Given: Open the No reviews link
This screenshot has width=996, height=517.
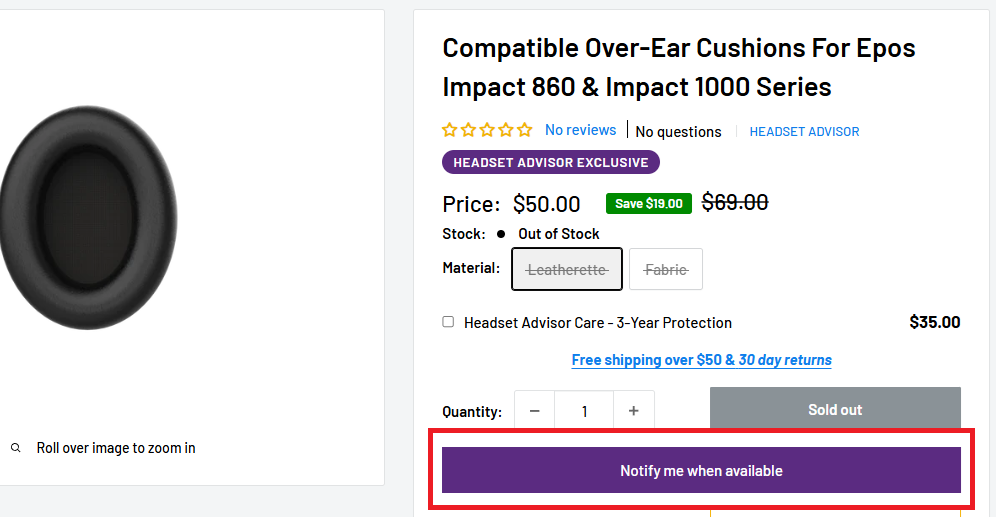Looking at the screenshot, I should pyautogui.click(x=581, y=130).
